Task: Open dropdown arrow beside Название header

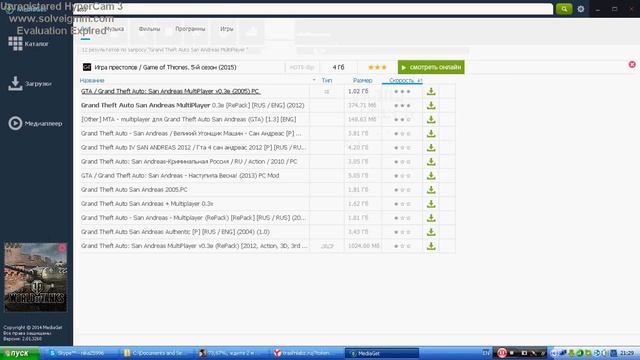Action: 314,80
